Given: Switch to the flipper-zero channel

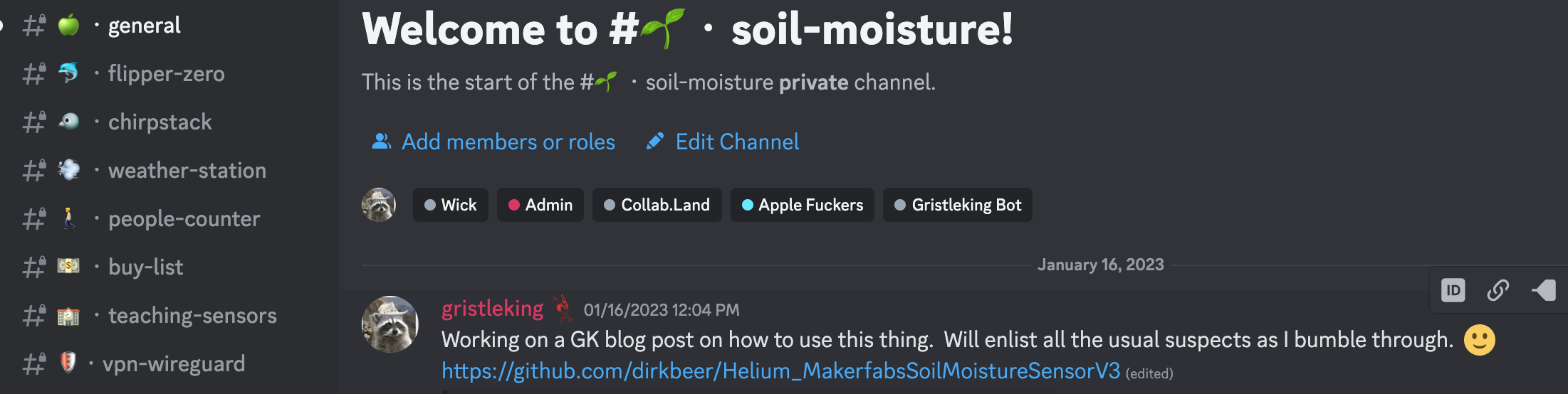Looking at the screenshot, I should pyautogui.click(x=166, y=74).
